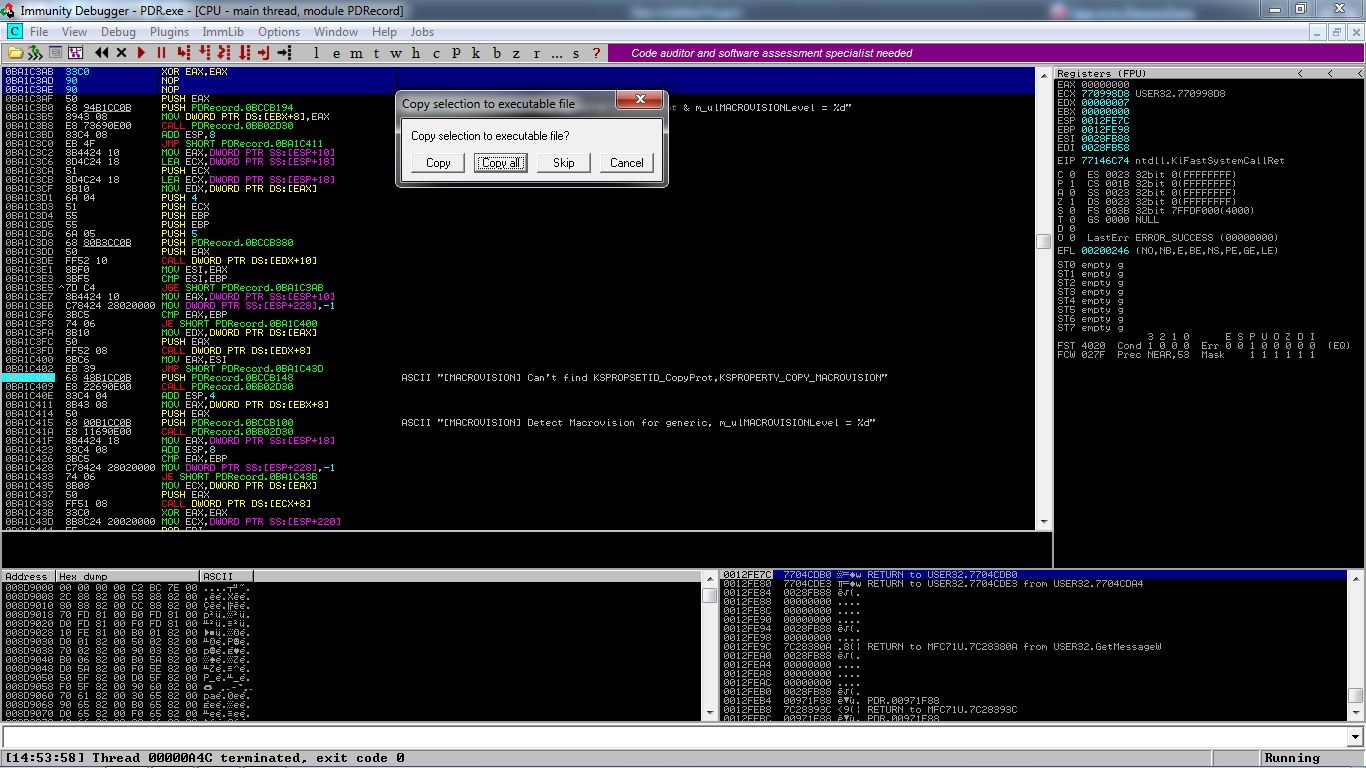Show breakpoints via 'b' button
The width and height of the screenshot is (1366, 768).
point(497,53)
